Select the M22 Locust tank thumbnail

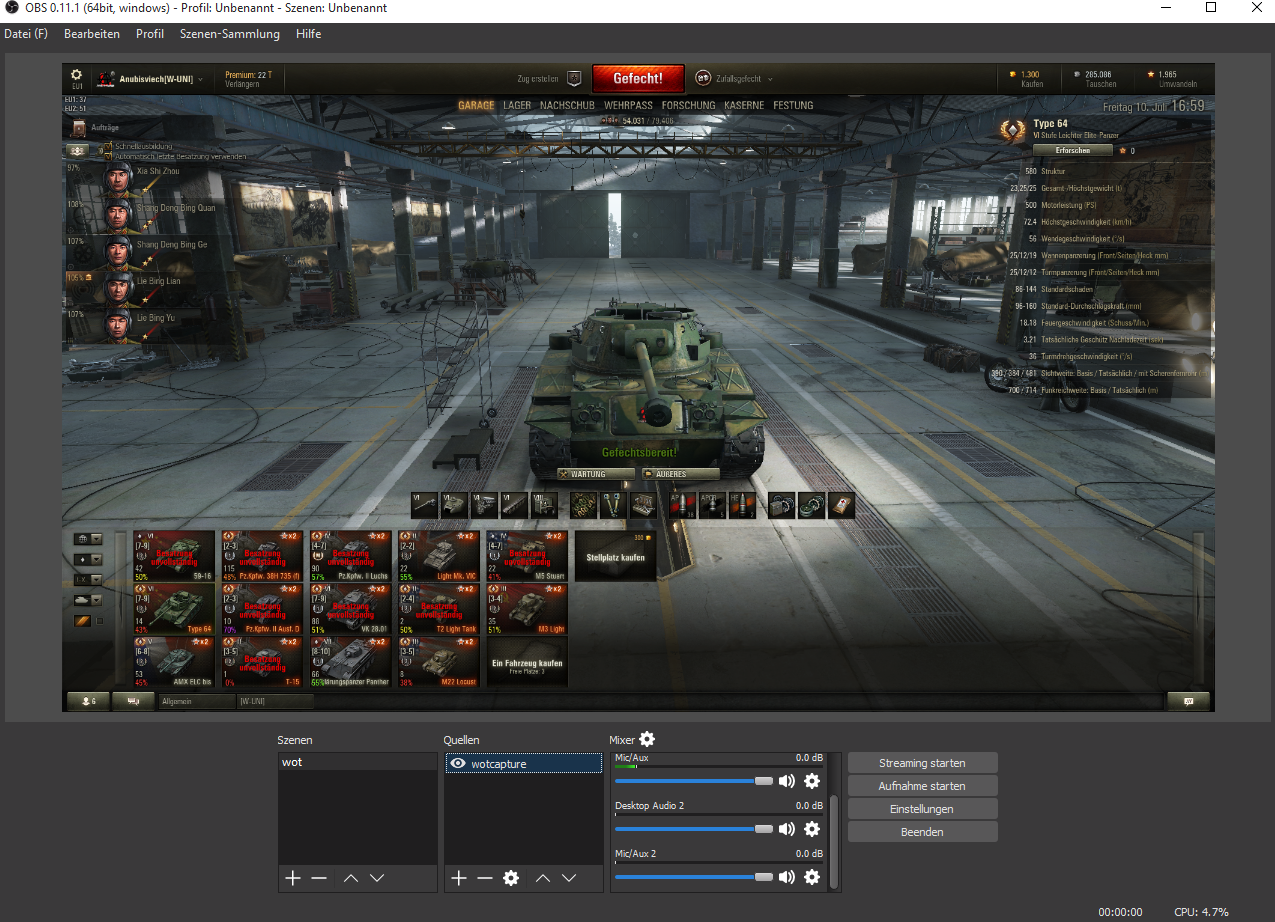click(x=438, y=661)
